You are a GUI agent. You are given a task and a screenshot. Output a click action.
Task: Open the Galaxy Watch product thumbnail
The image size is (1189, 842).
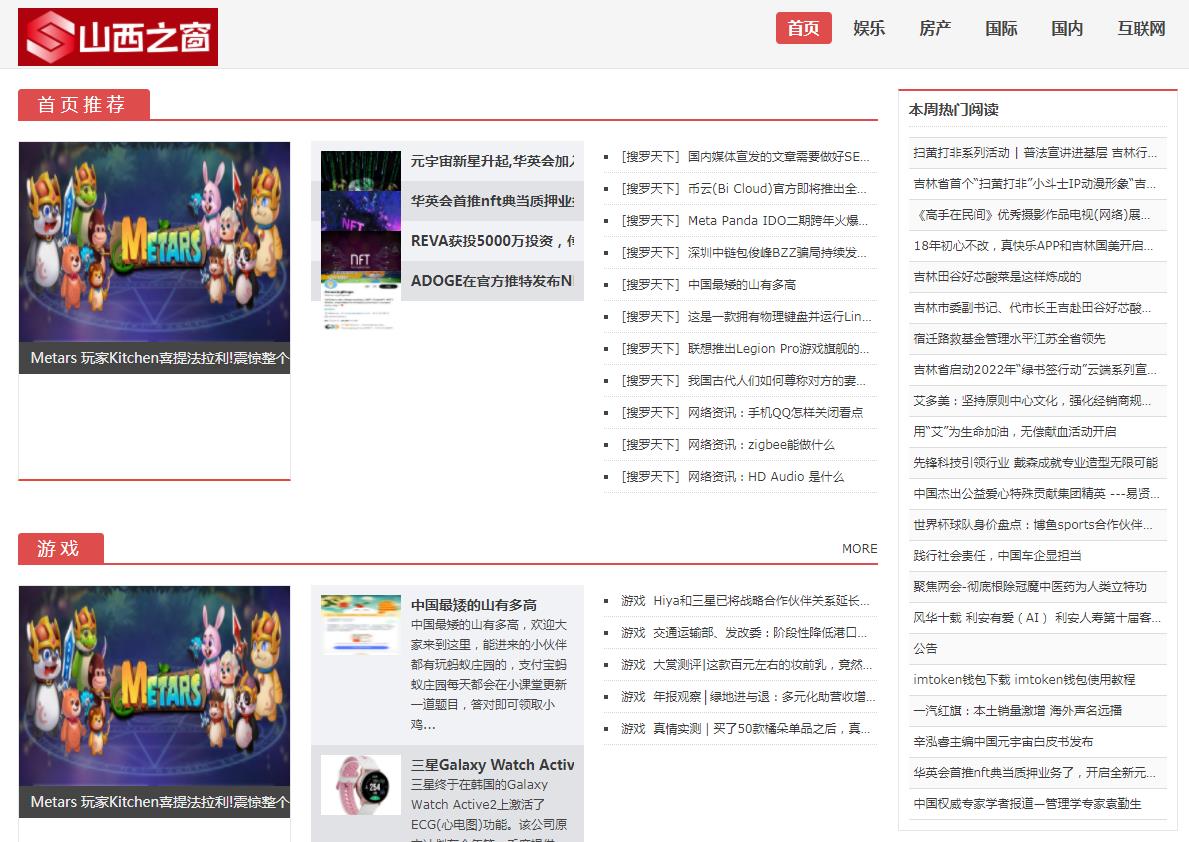coord(361,784)
